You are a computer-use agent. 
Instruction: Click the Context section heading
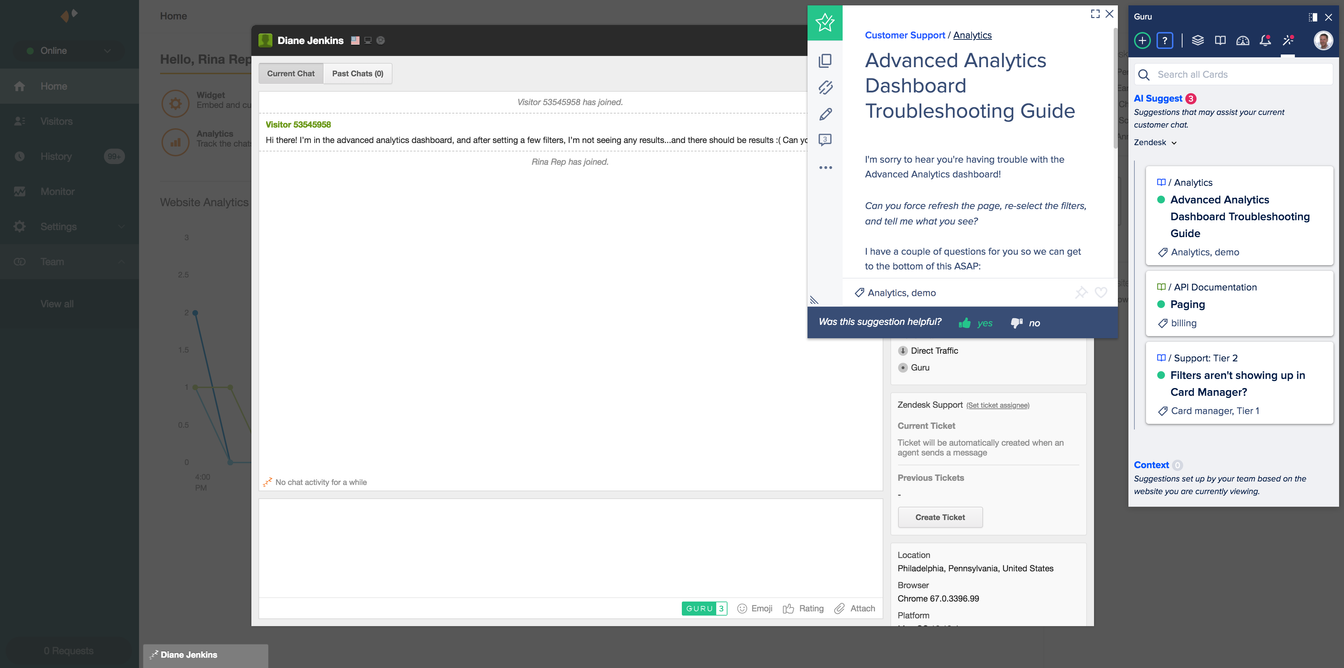[x=1151, y=465]
